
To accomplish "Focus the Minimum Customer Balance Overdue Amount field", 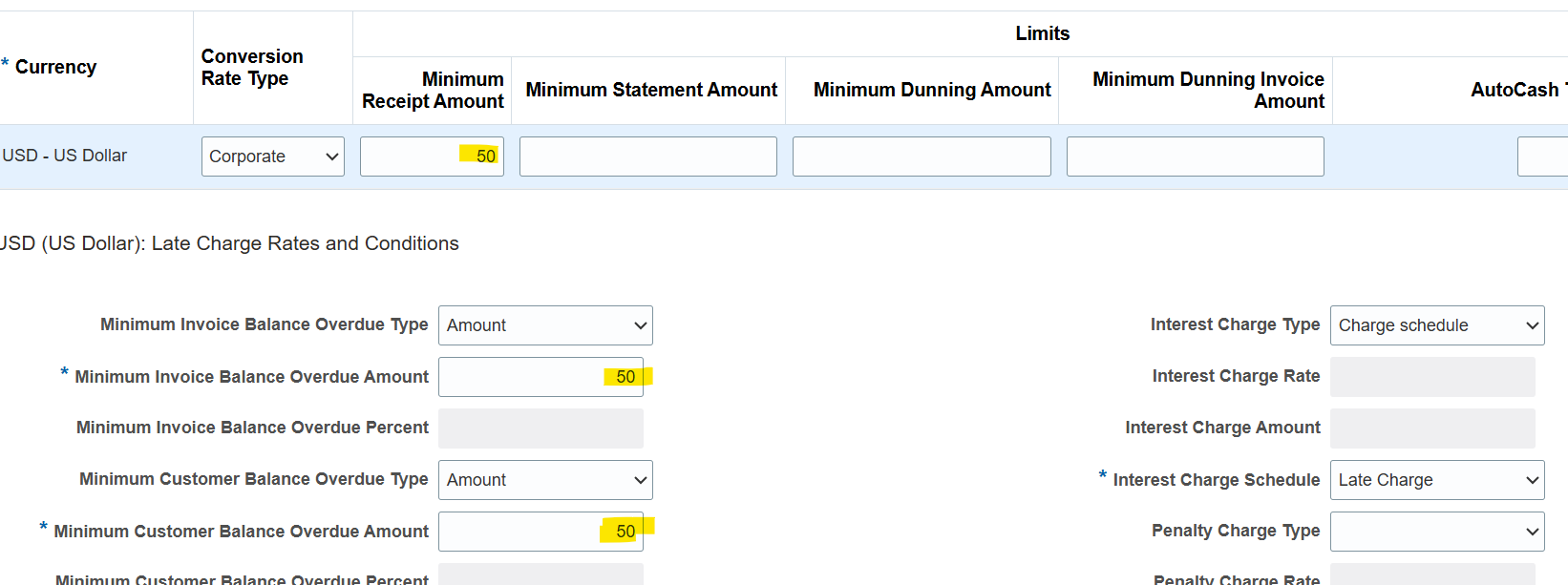I will [540, 532].
